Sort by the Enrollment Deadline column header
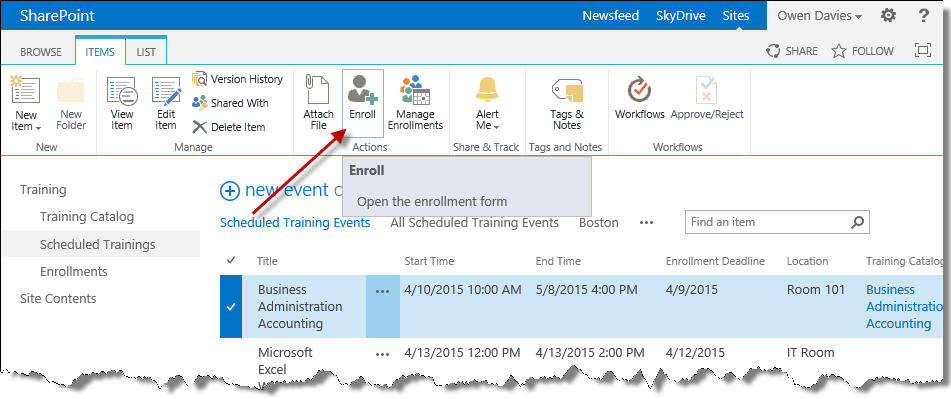The width and height of the screenshot is (951, 399). click(715, 261)
